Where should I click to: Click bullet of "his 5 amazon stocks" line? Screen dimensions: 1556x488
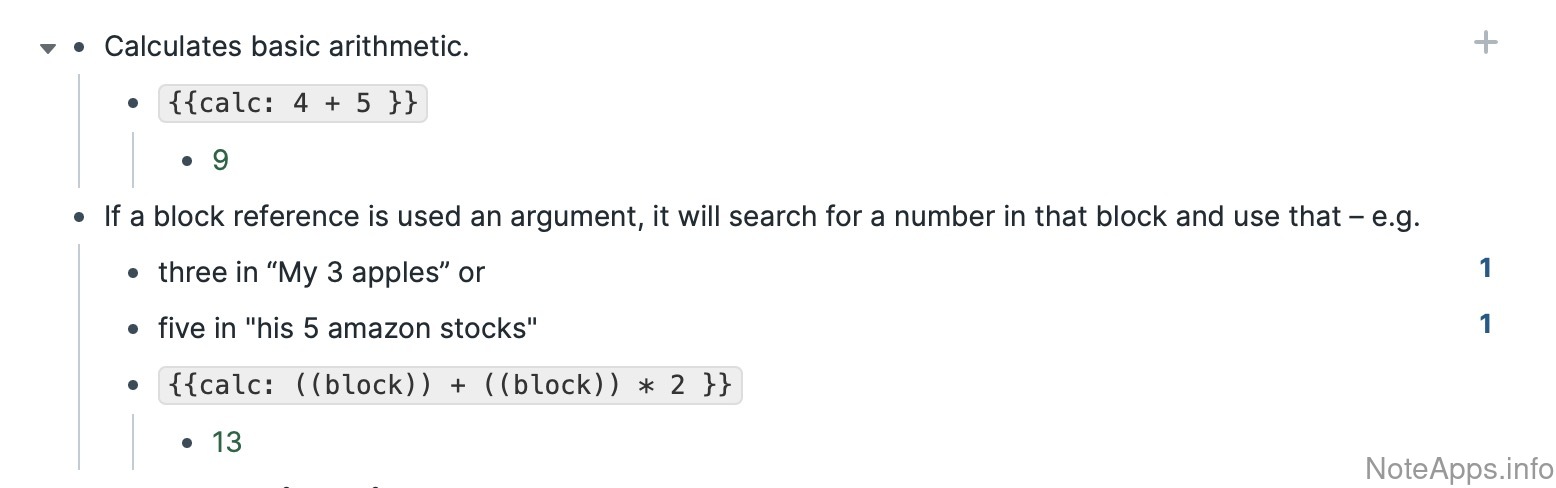pyautogui.click(x=134, y=329)
